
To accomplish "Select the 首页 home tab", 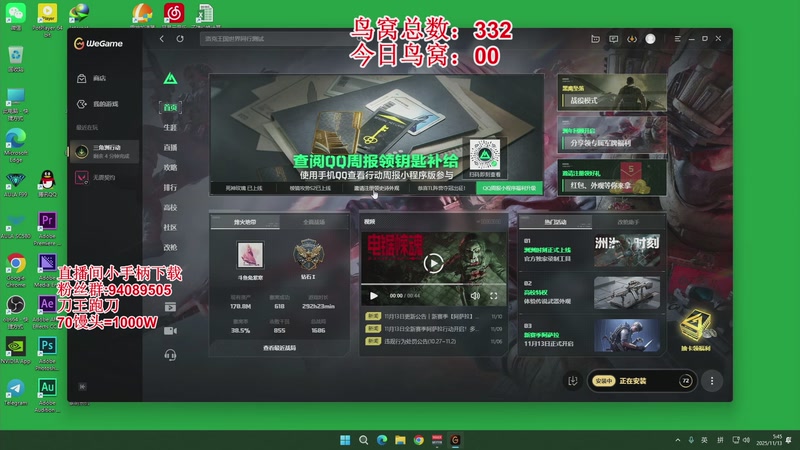I will click(x=170, y=107).
